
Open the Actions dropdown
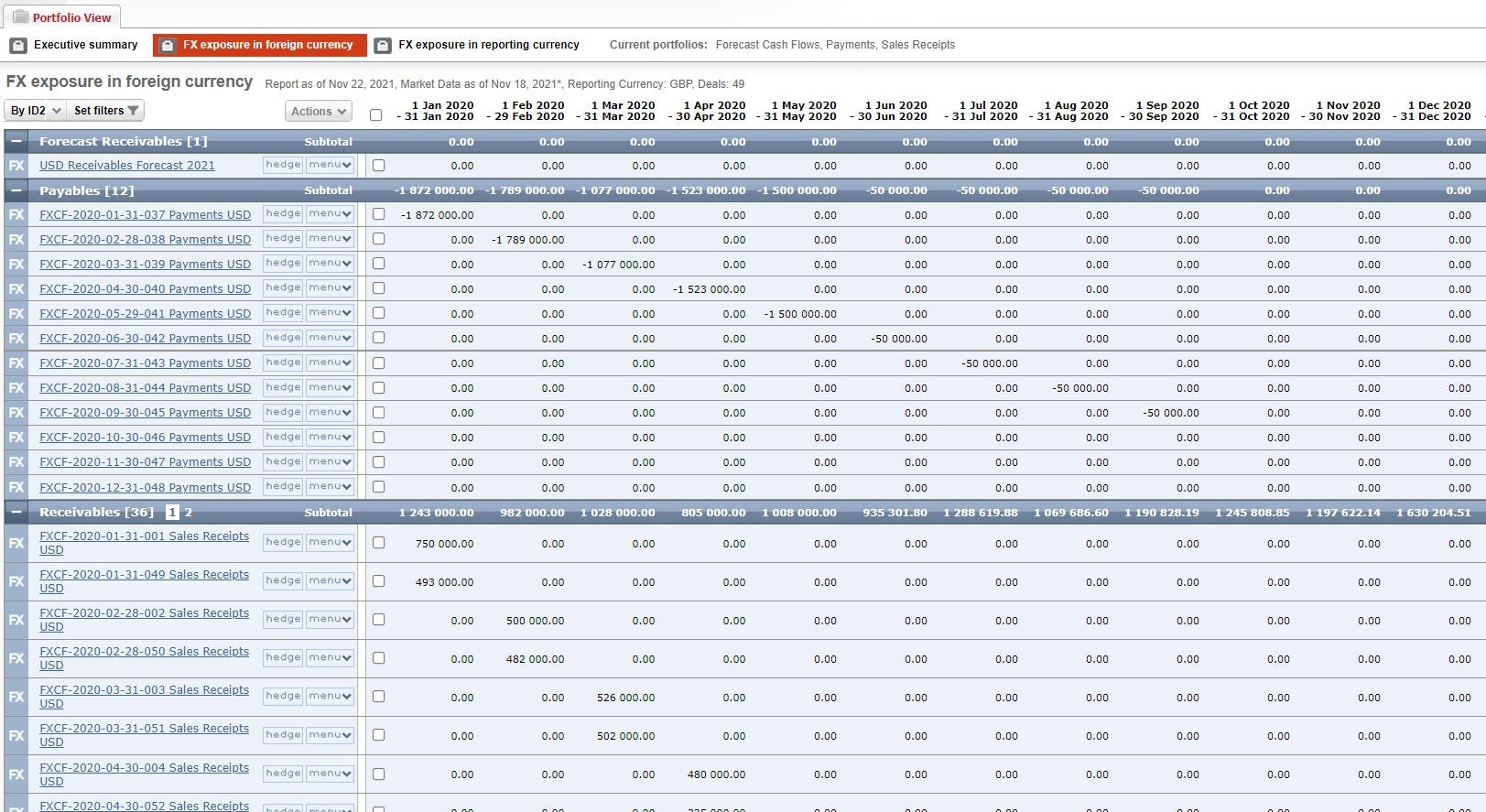tap(319, 111)
